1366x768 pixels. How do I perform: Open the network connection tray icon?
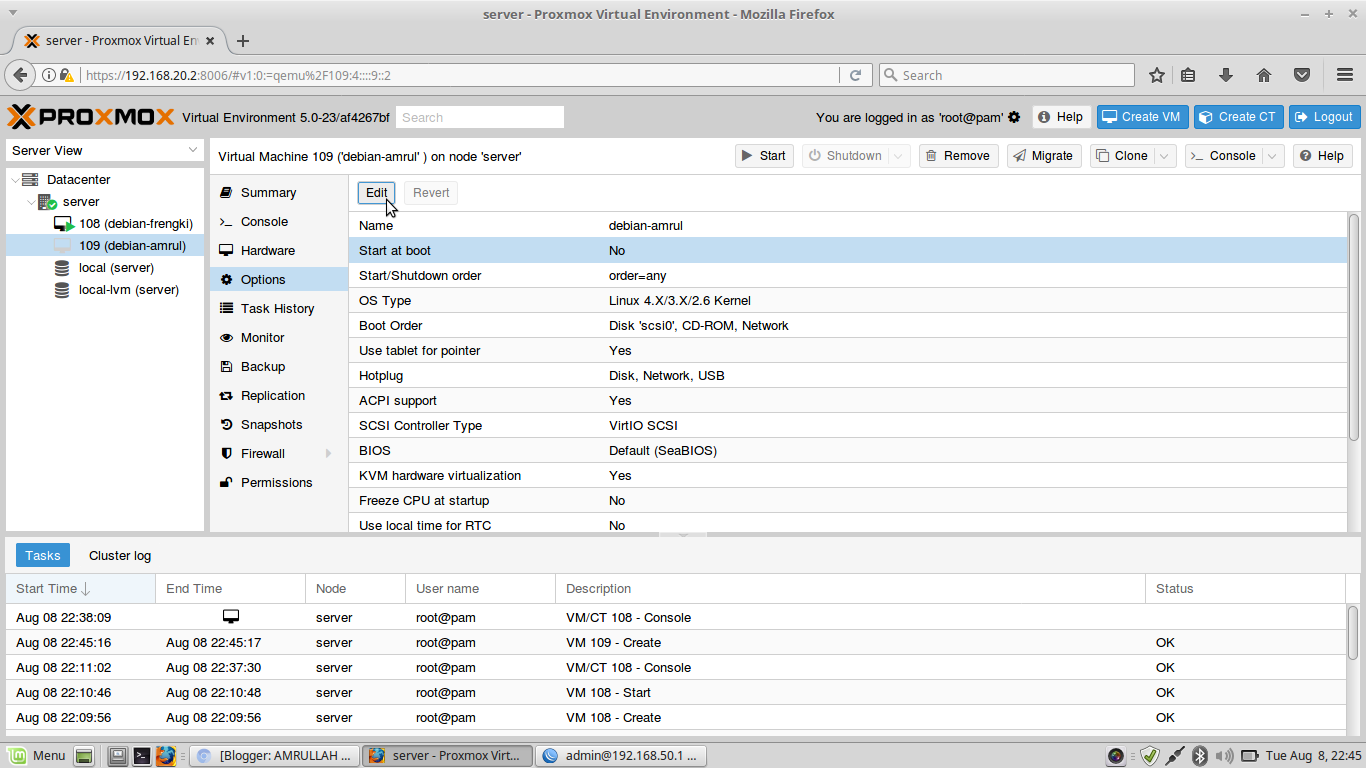coord(1175,756)
